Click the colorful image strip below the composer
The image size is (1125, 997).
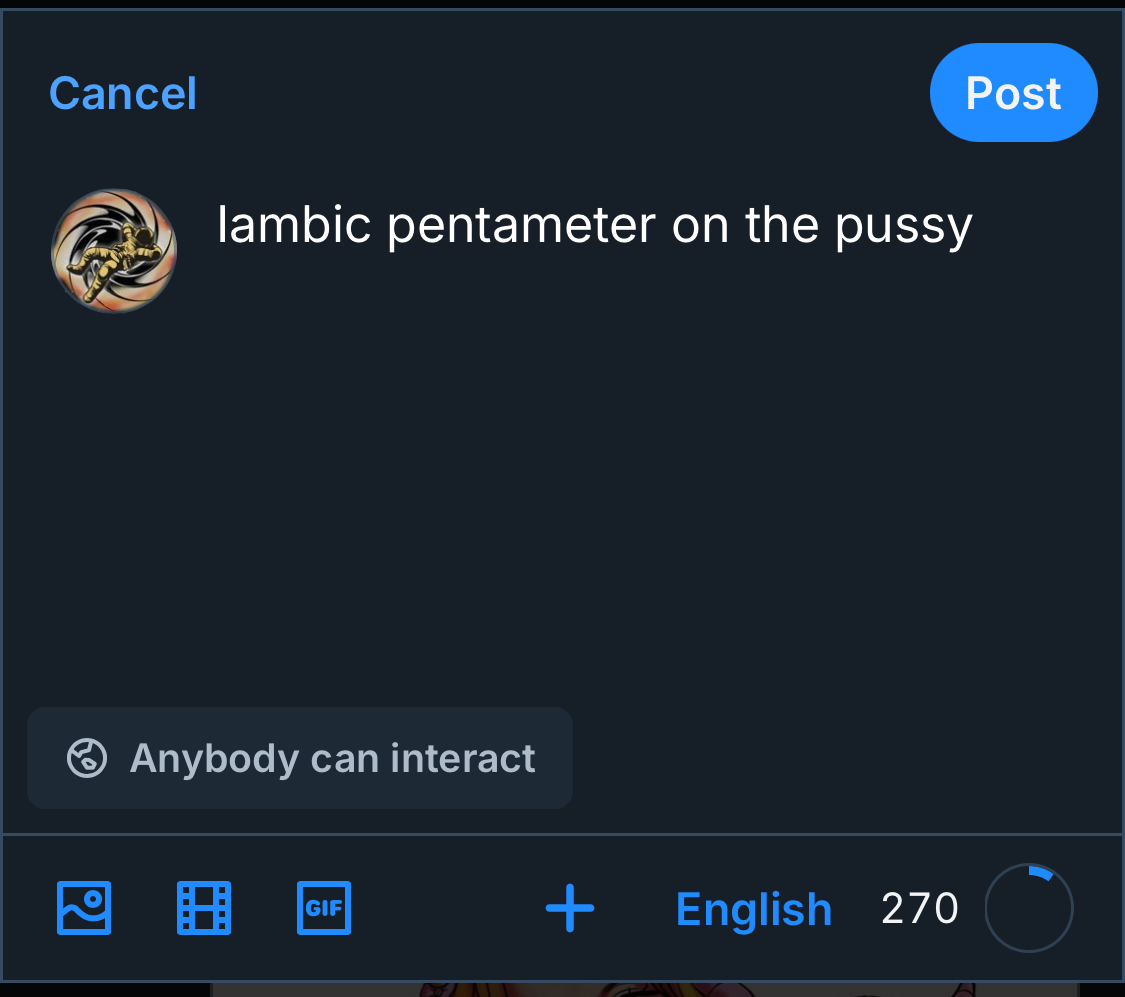pyautogui.click(x=640, y=990)
